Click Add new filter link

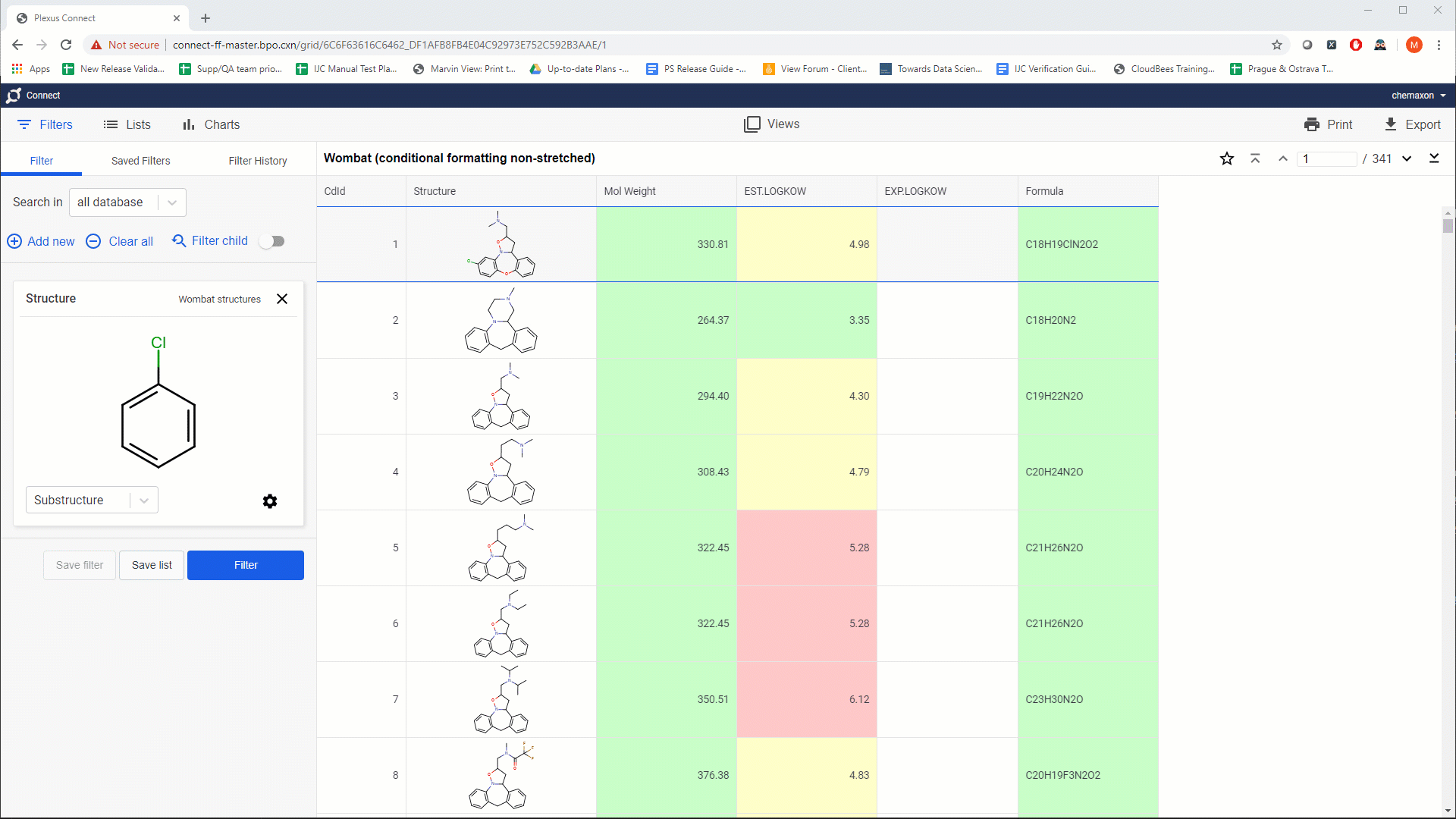[x=41, y=241]
